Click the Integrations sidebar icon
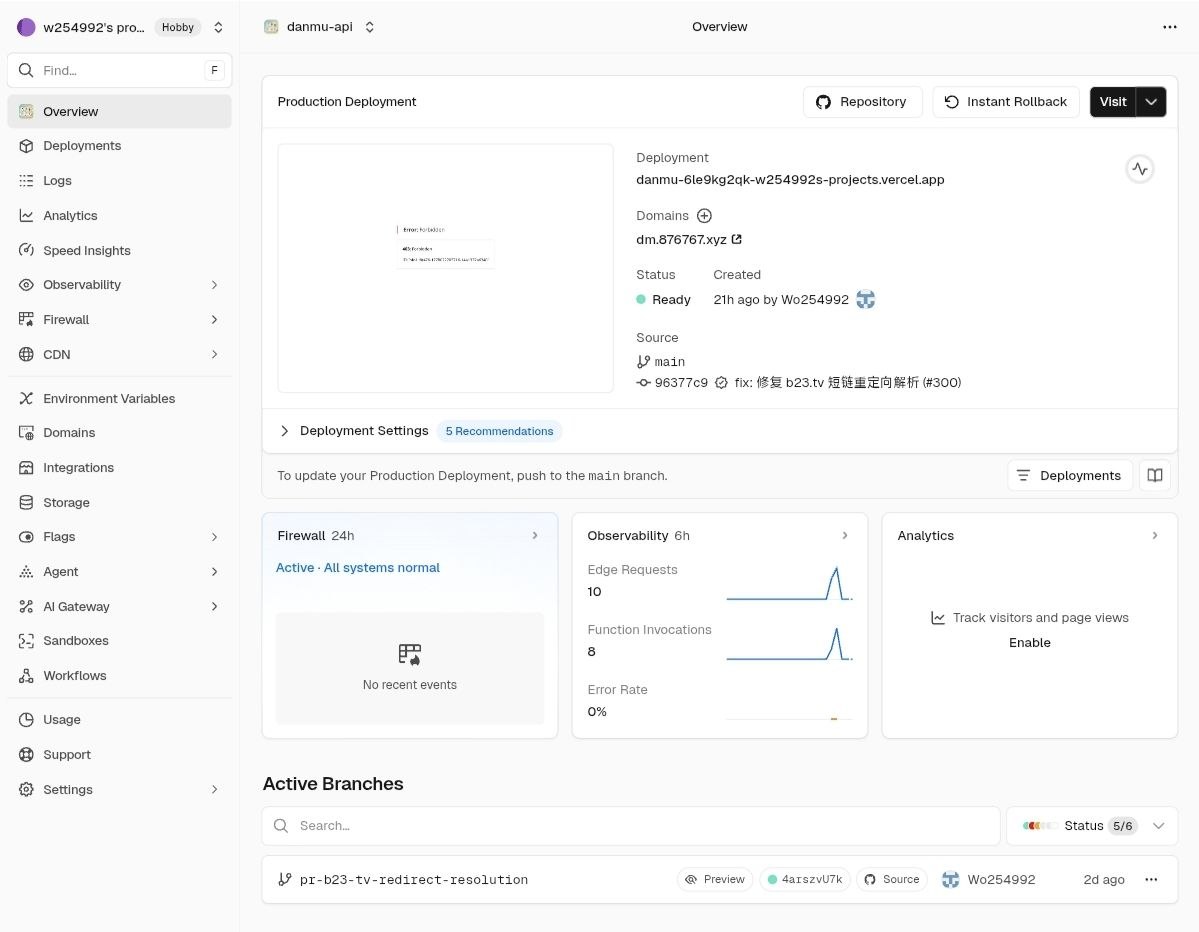This screenshot has height=932, width=1199. [x=26, y=467]
